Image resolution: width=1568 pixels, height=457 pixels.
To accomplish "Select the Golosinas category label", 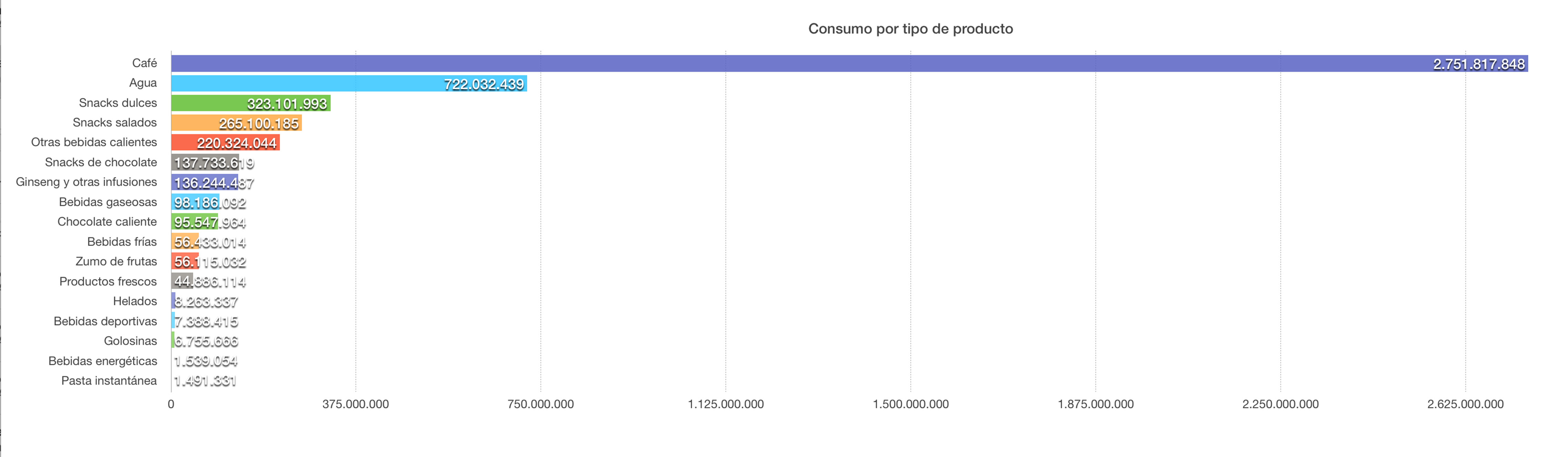I will coord(130,341).
